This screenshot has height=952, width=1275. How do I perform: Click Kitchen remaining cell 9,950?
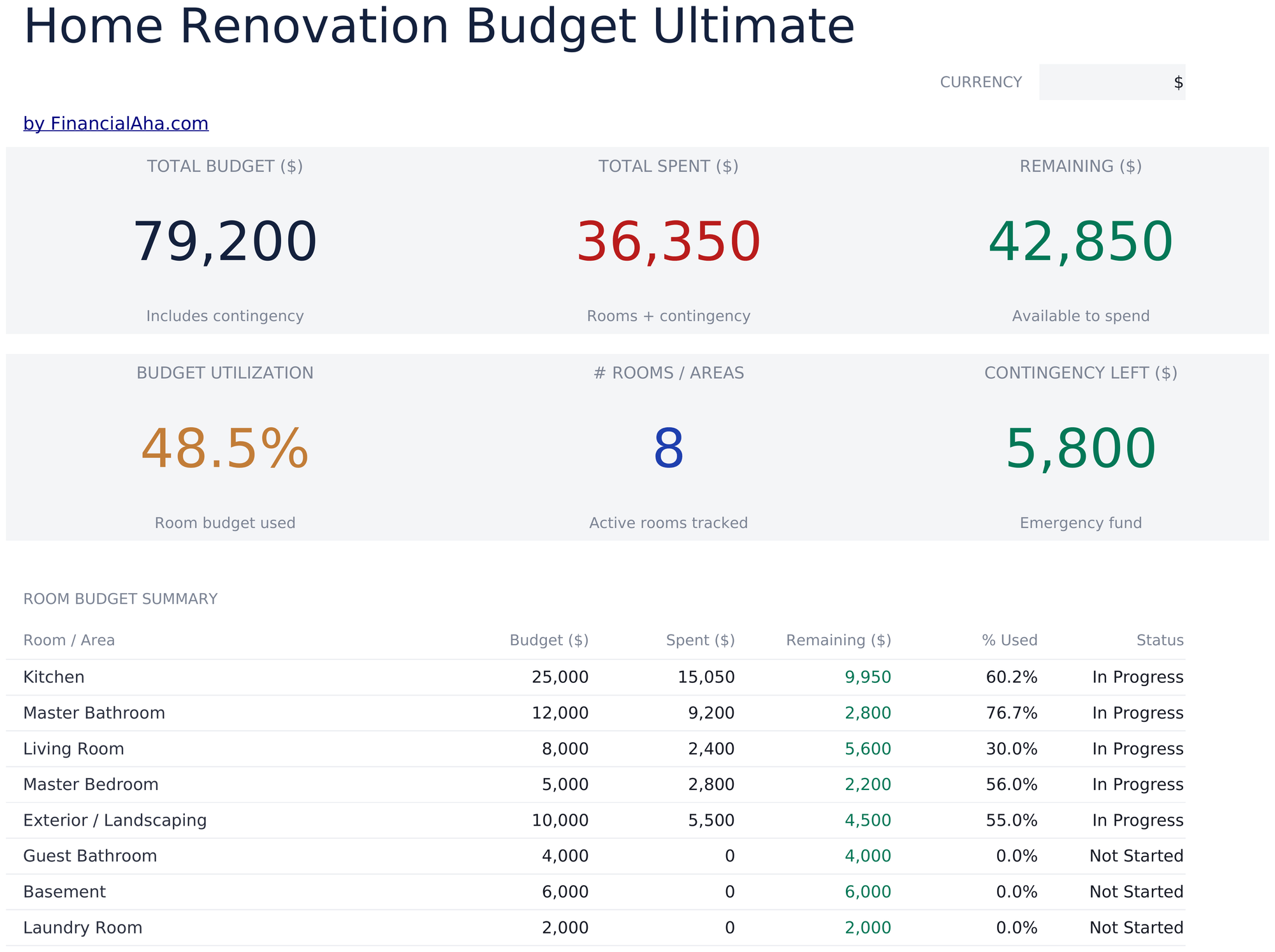point(868,677)
